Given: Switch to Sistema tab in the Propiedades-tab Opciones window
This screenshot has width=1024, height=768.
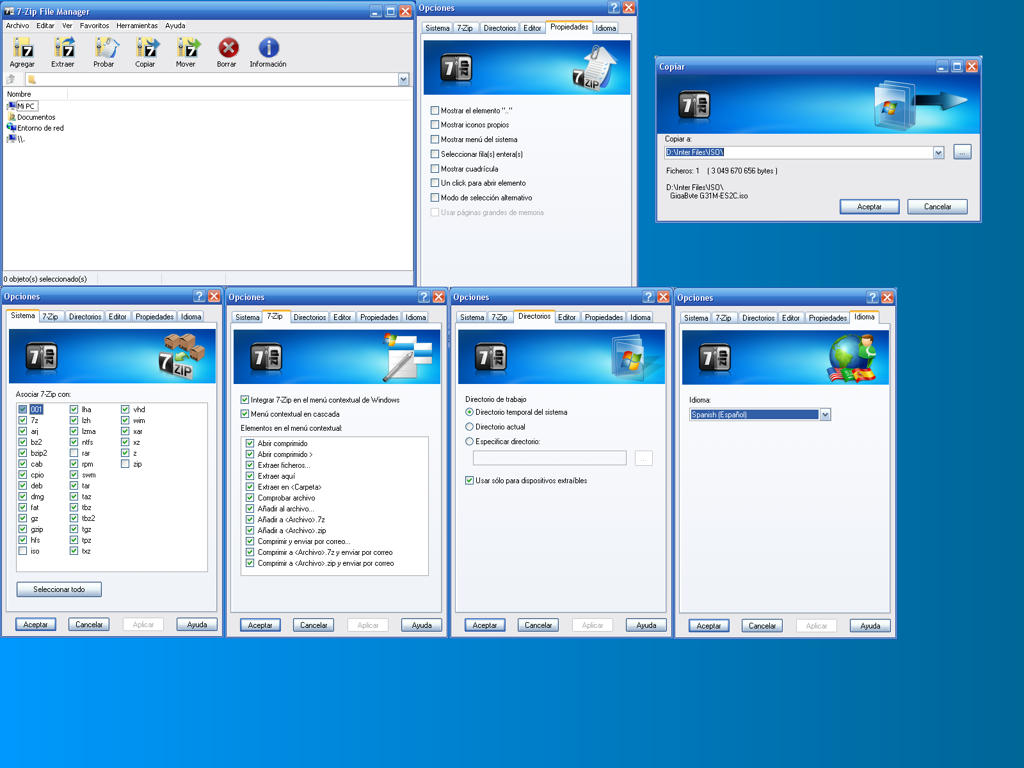Looking at the screenshot, I should point(437,28).
